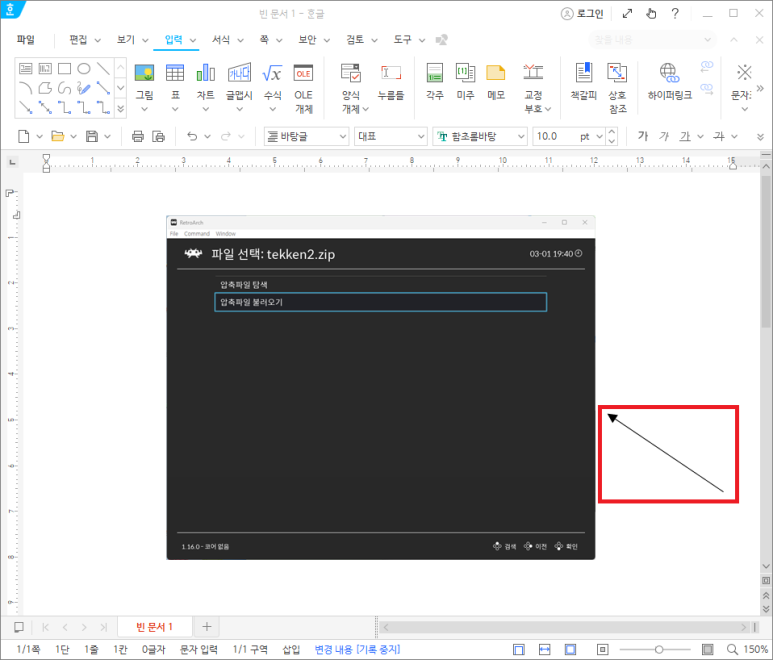Image resolution: width=773 pixels, height=660 pixels.
Task: Insert a table with the 표 icon
Action: click(x=175, y=73)
